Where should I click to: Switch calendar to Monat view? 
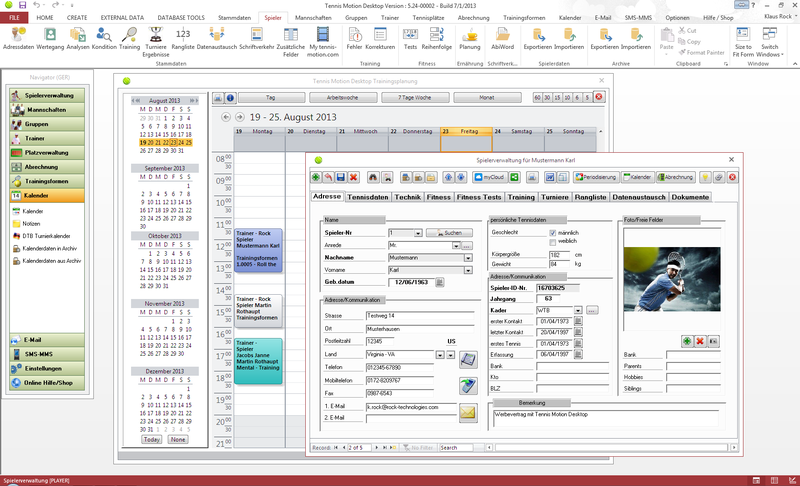(x=487, y=98)
